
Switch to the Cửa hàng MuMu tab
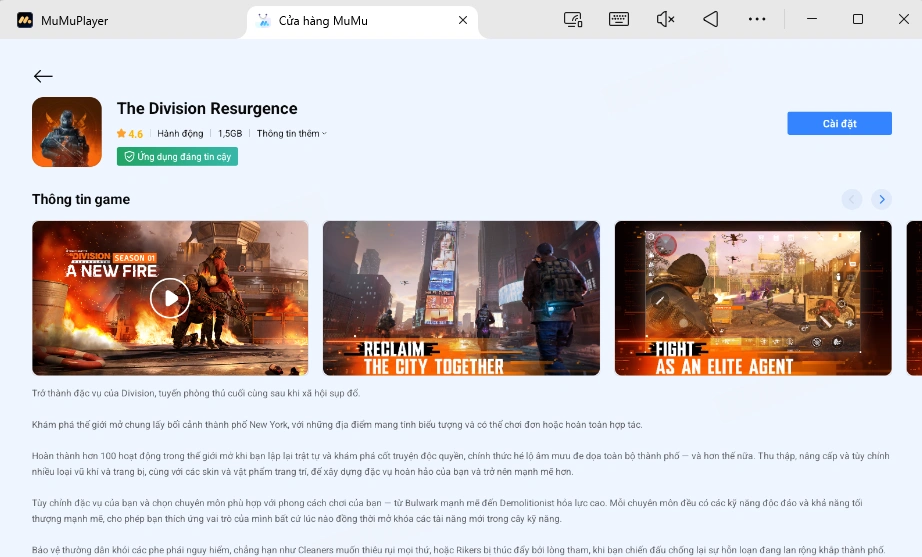click(362, 21)
